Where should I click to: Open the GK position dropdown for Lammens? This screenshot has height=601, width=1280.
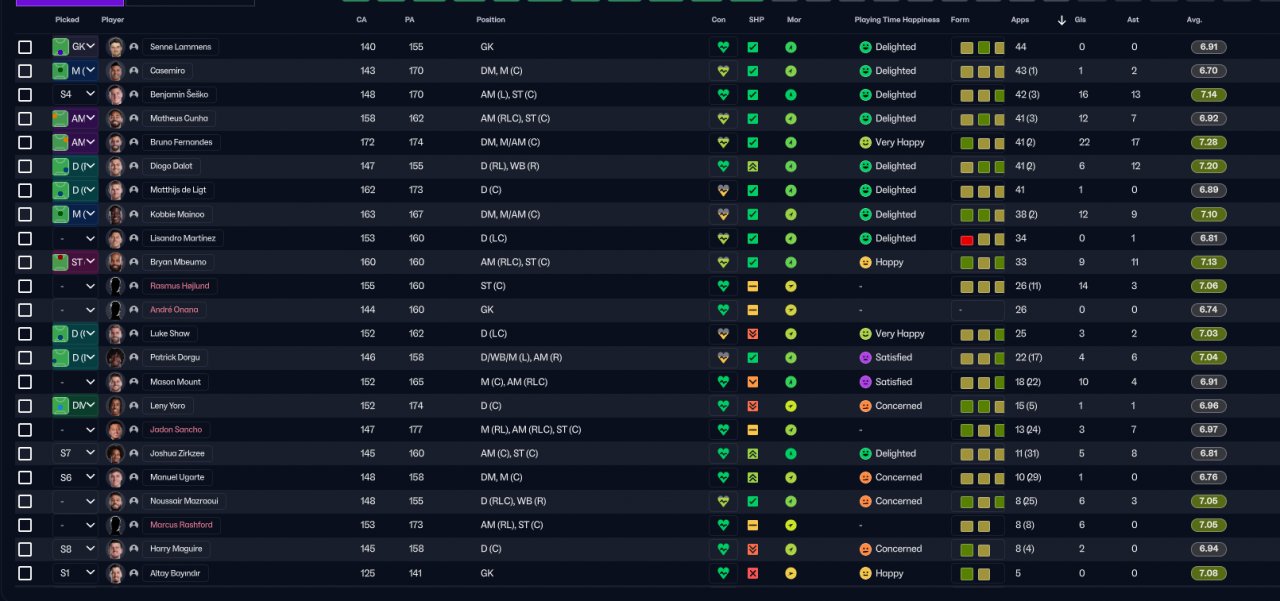tap(76, 47)
